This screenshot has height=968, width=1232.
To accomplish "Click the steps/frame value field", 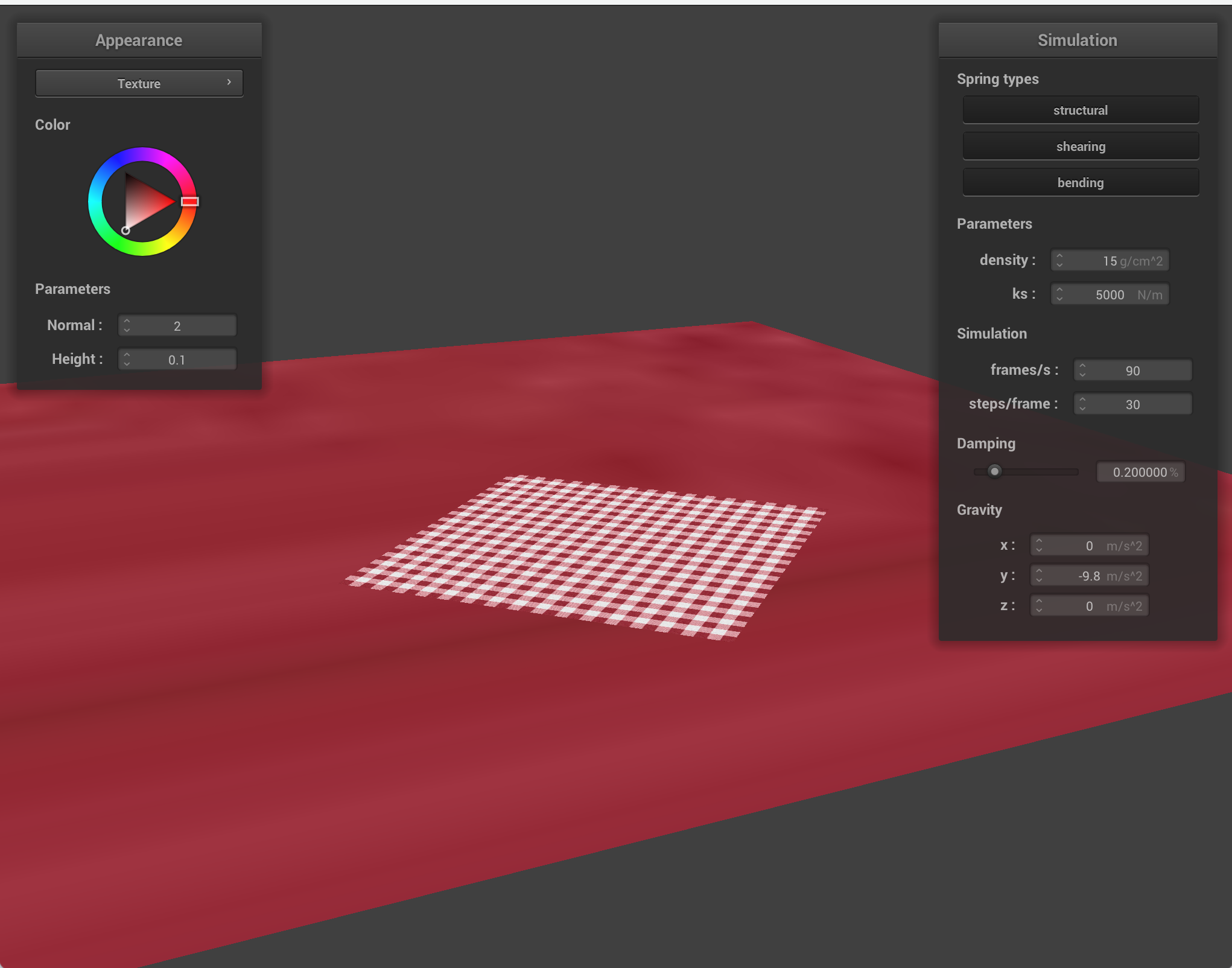I will 1132,404.
